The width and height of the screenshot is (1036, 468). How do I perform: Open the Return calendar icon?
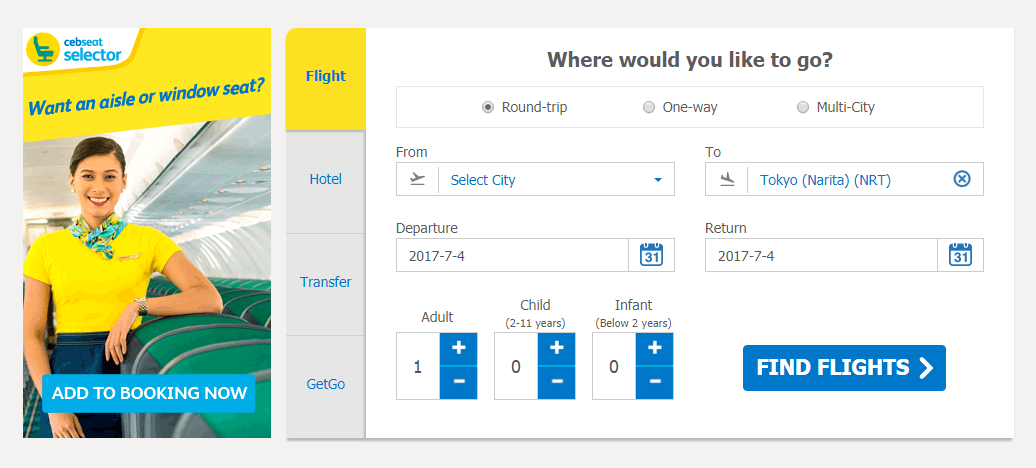click(961, 255)
